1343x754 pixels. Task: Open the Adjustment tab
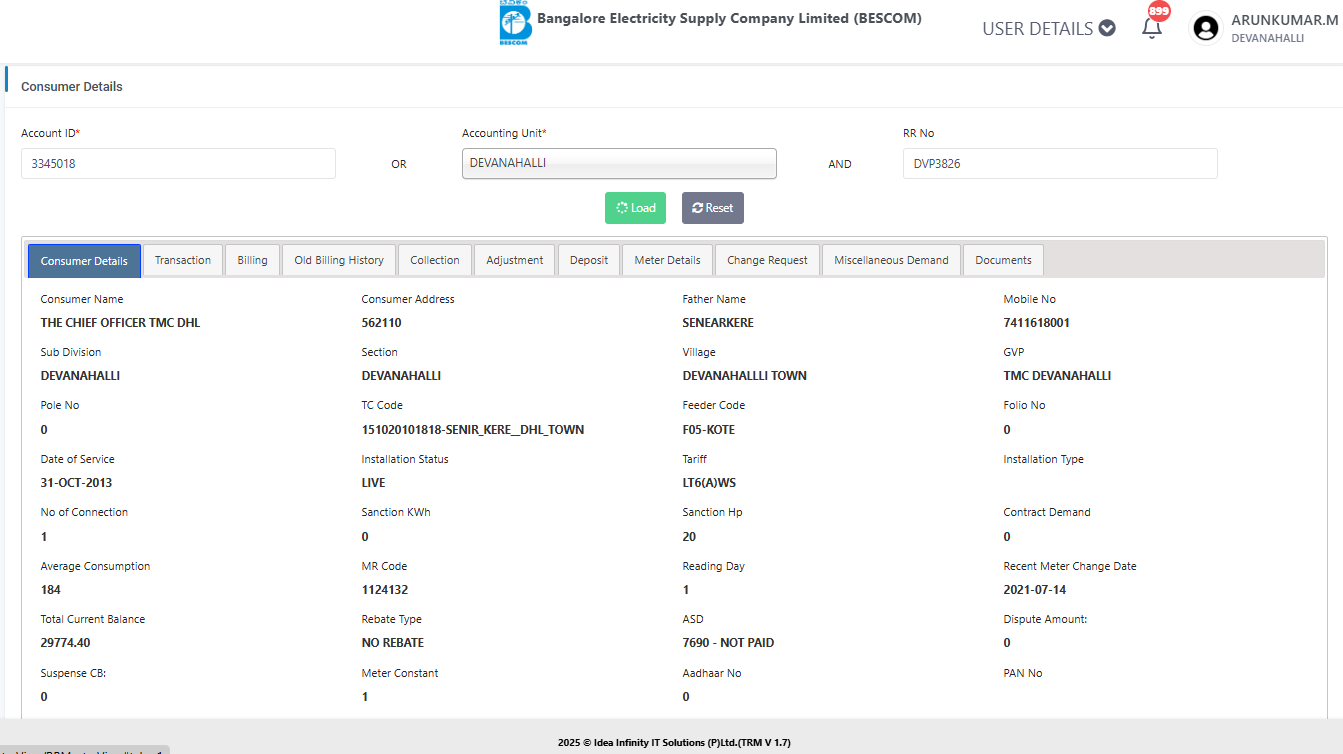(x=515, y=260)
